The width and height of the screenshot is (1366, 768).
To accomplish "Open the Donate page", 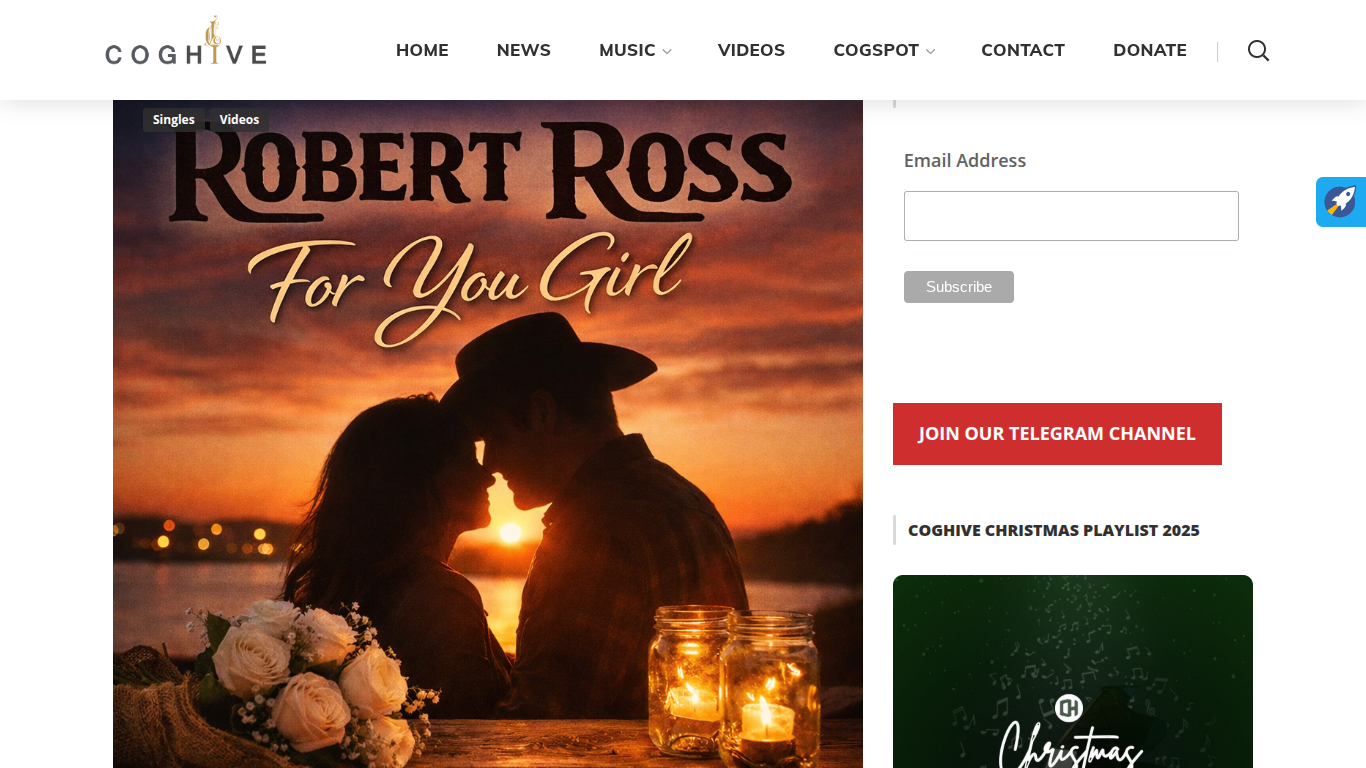I will click(x=1150, y=50).
